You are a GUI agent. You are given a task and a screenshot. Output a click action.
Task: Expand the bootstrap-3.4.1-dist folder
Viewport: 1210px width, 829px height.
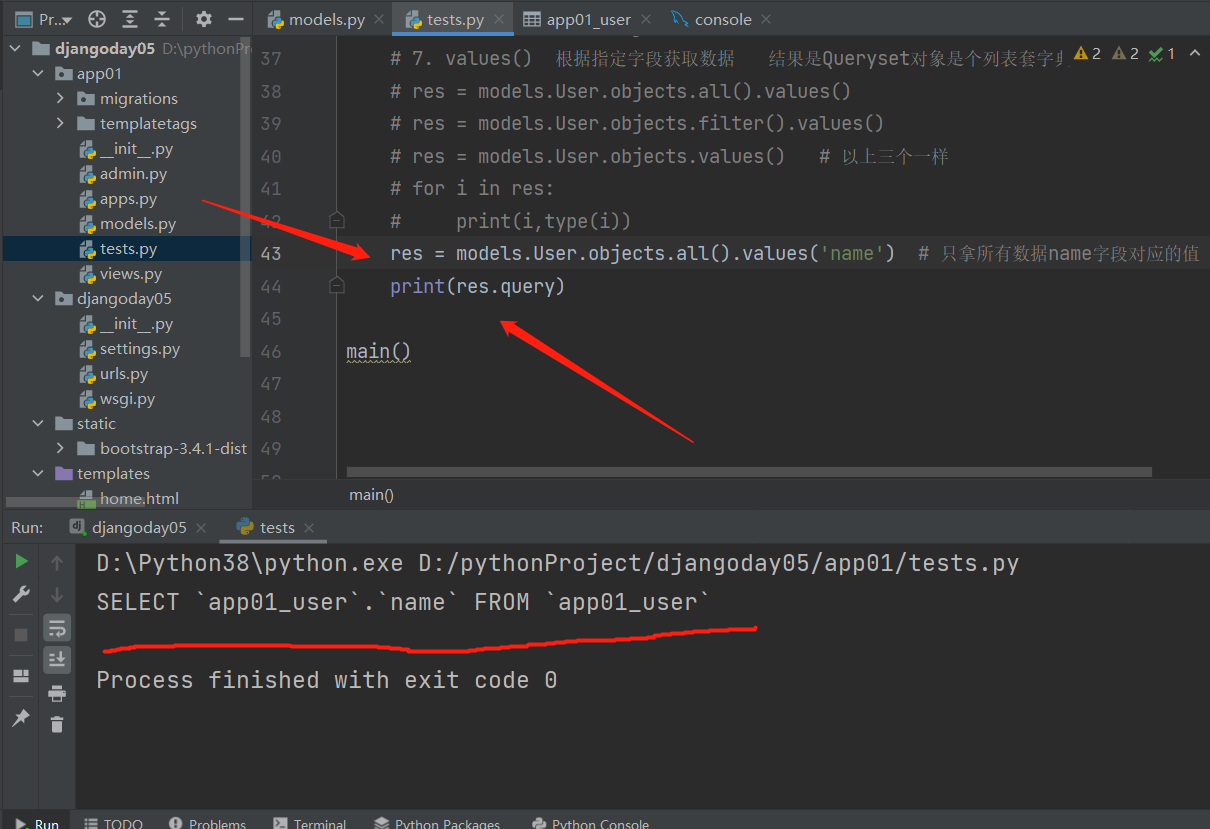pos(61,448)
